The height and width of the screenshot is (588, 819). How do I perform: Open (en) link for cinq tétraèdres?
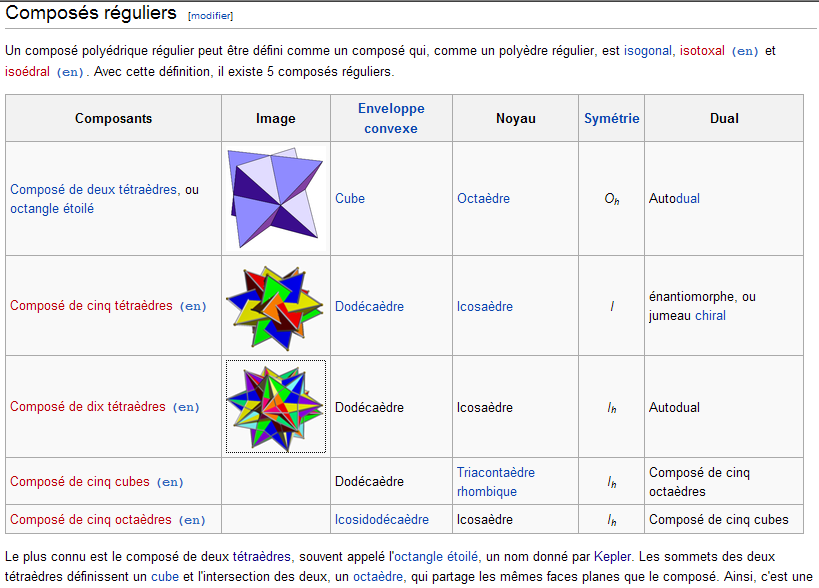[193, 306]
